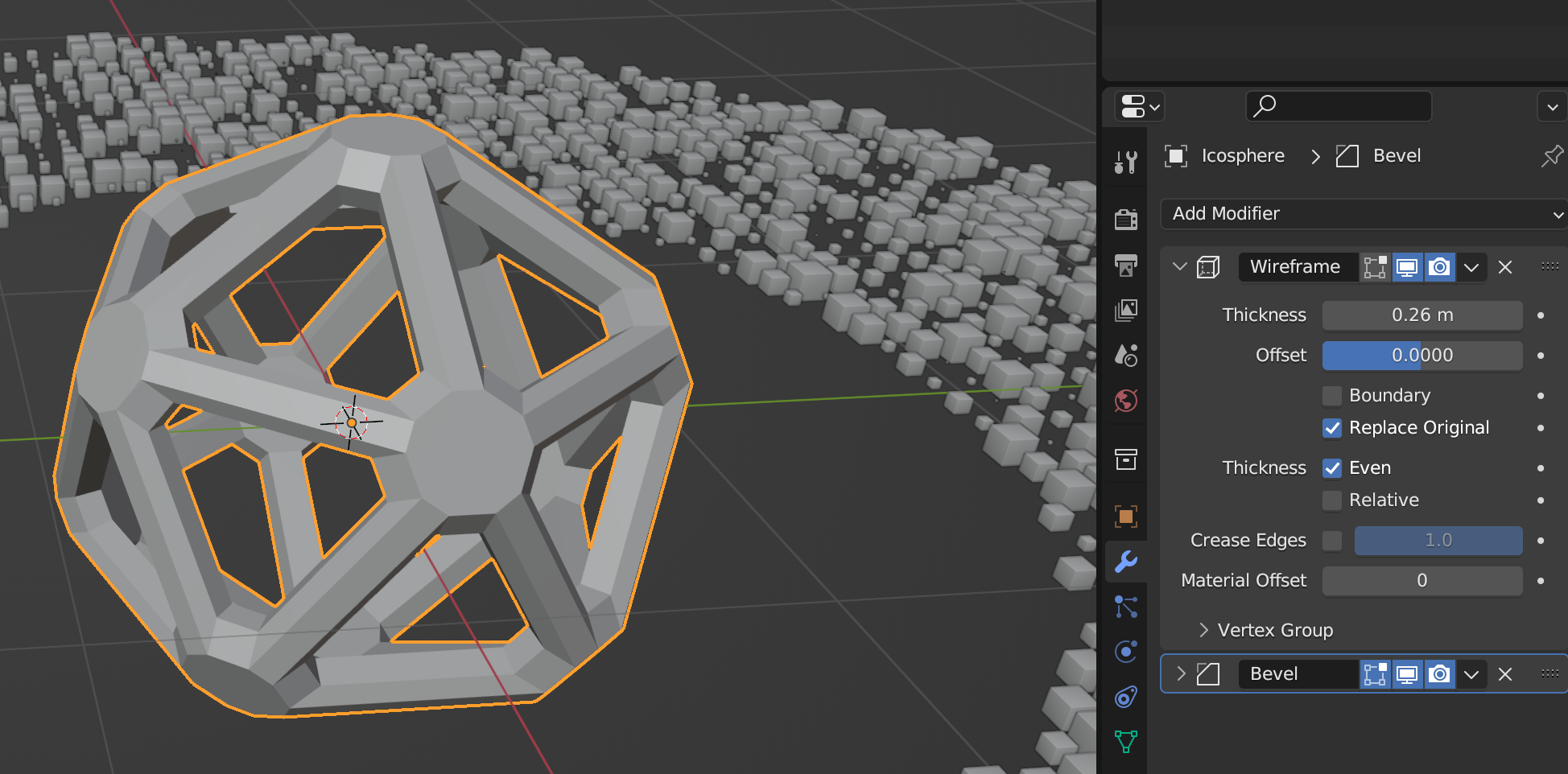This screenshot has width=1568, height=774.
Task: Click the Crease Edges weight slider
Action: [x=1438, y=541]
